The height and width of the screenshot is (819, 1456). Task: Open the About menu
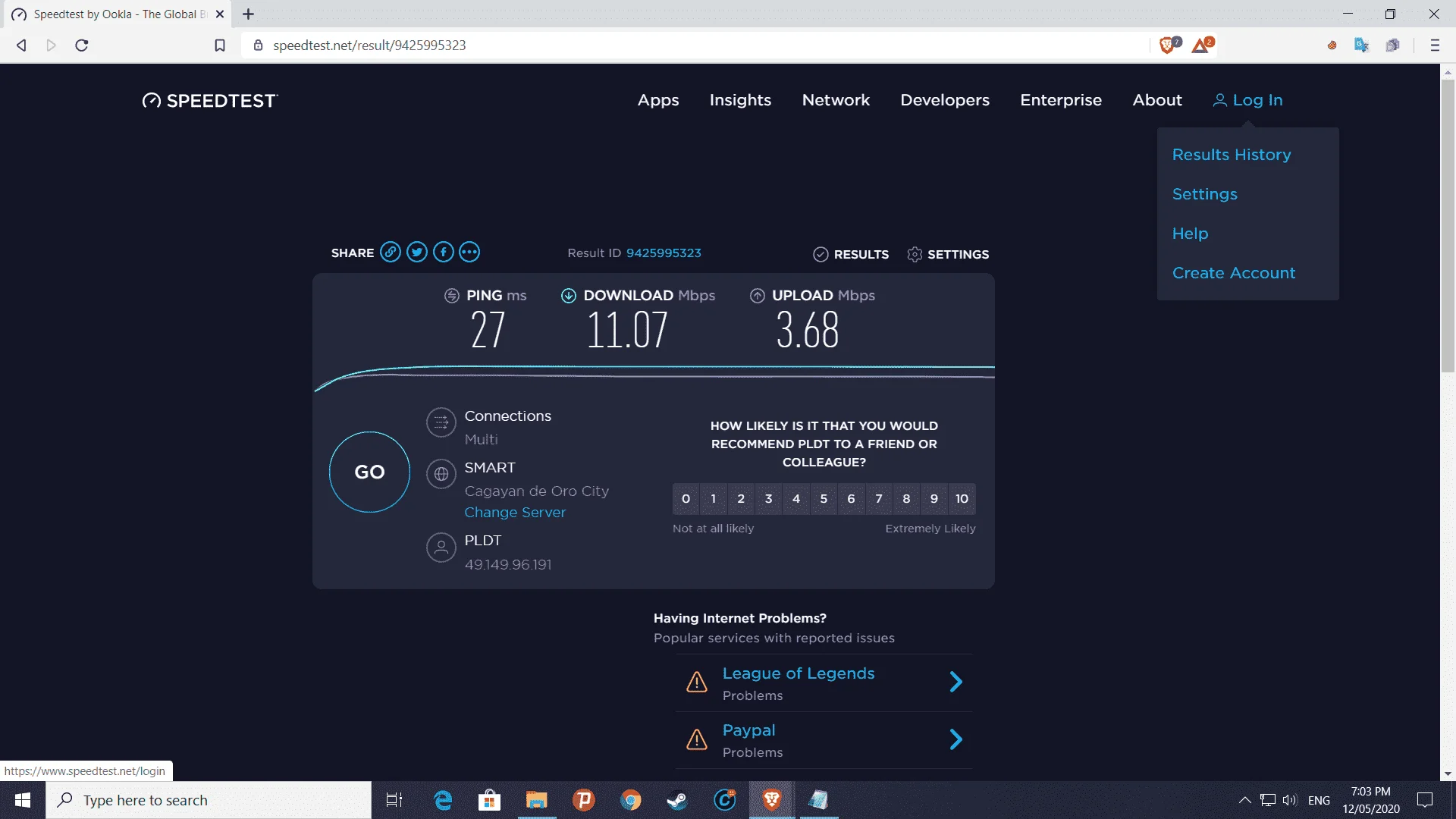pyautogui.click(x=1157, y=100)
